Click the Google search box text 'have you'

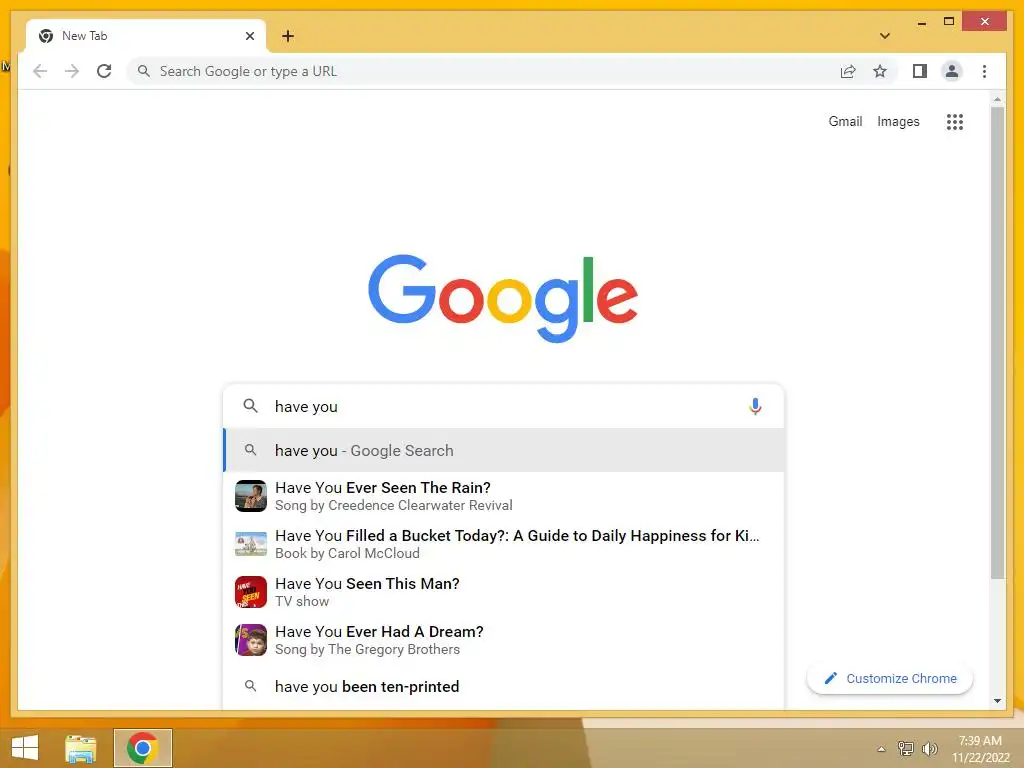pyautogui.click(x=306, y=406)
